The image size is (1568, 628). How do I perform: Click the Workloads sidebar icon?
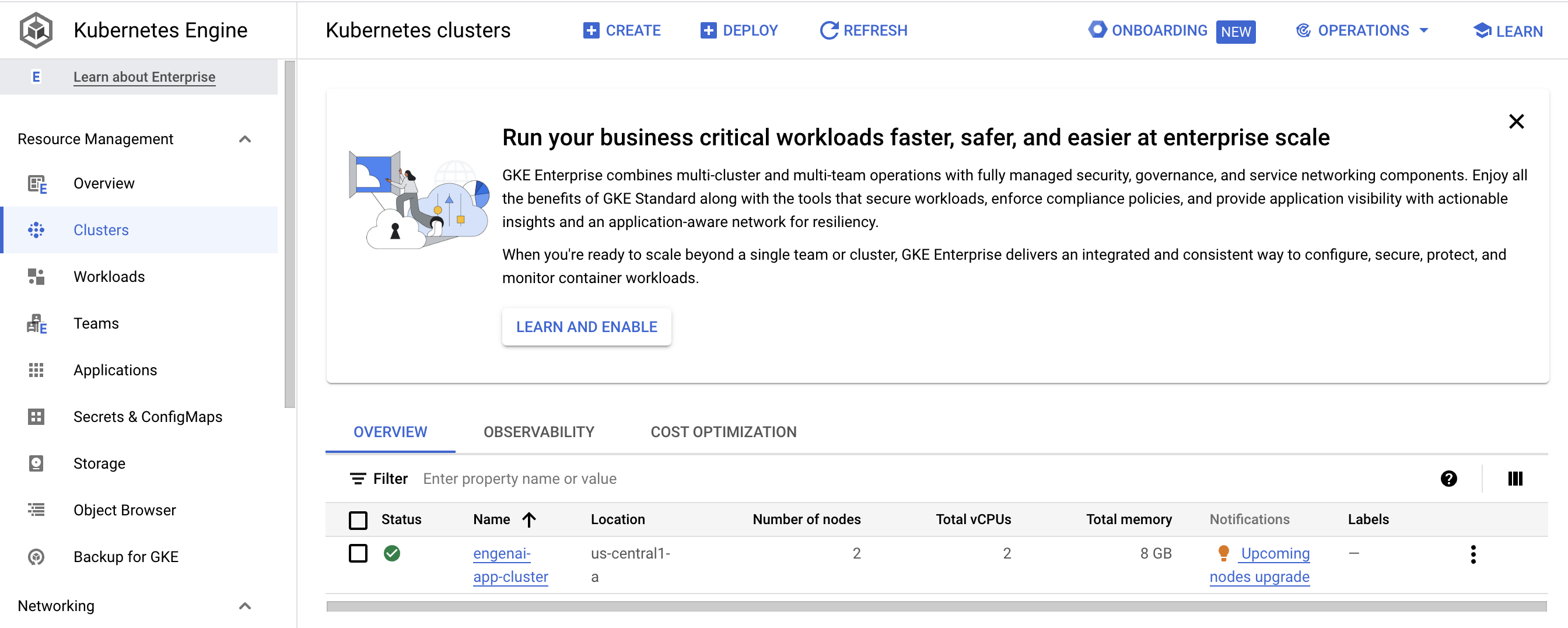(x=36, y=277)
